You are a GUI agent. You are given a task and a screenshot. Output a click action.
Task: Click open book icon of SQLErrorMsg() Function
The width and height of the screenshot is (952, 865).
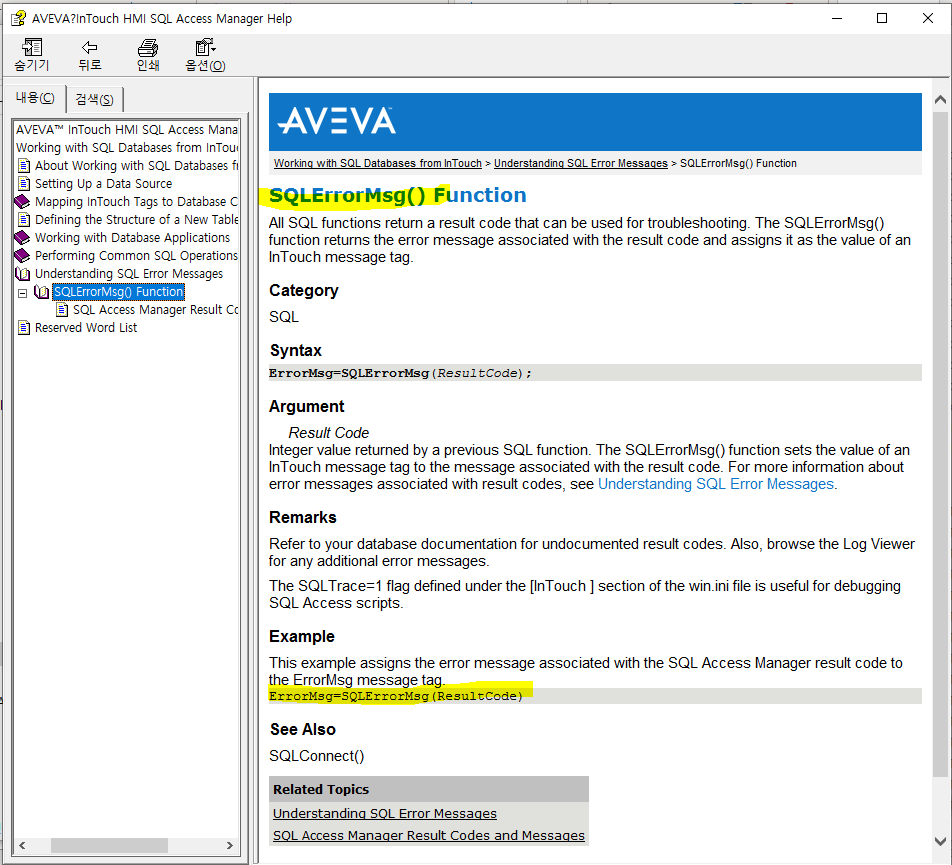(x=41, y=292)
